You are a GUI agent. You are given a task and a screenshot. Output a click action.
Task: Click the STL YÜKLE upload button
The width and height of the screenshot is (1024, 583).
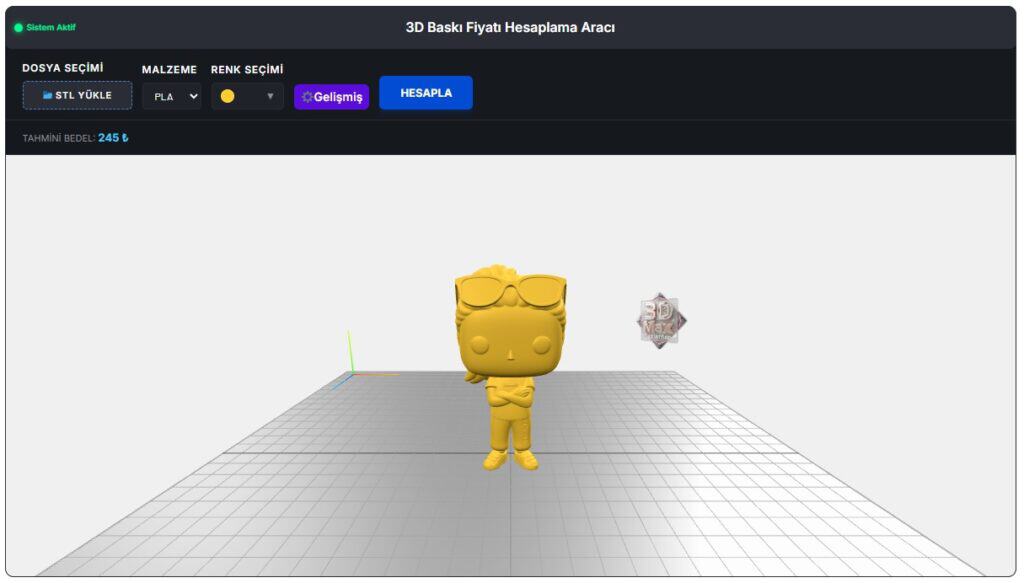(77, 95)
